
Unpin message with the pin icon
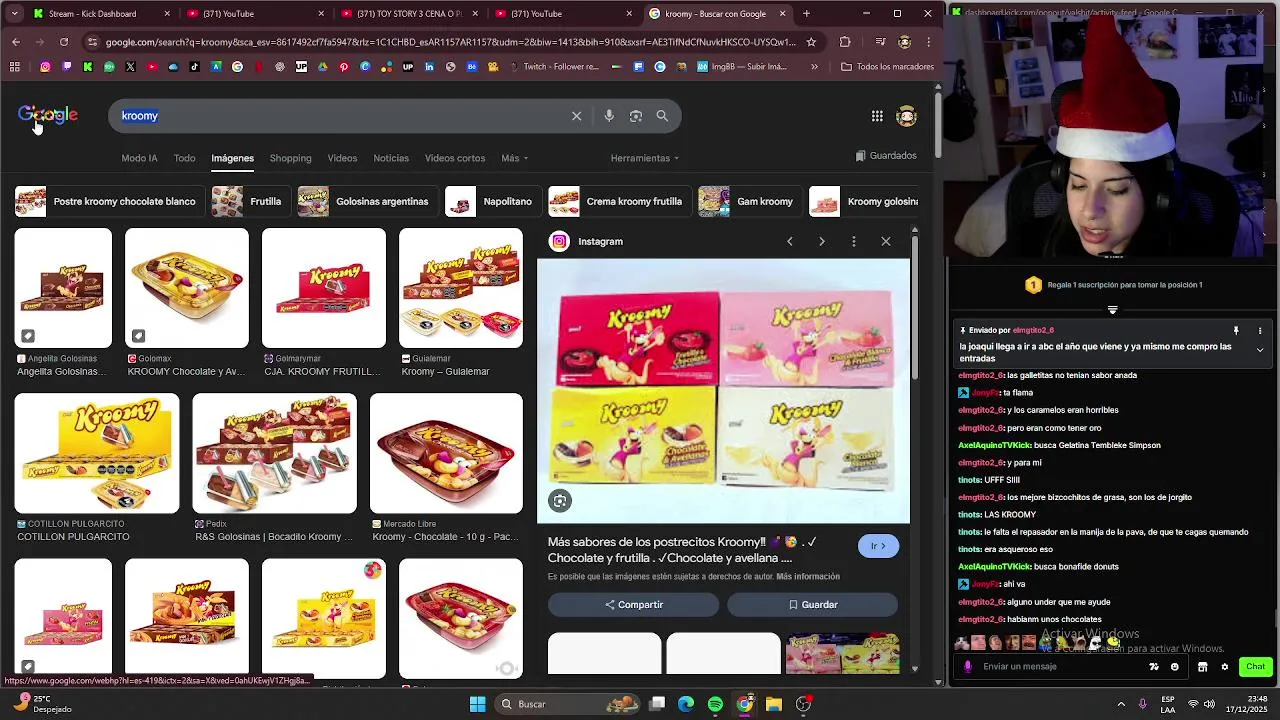(1236, 330)
